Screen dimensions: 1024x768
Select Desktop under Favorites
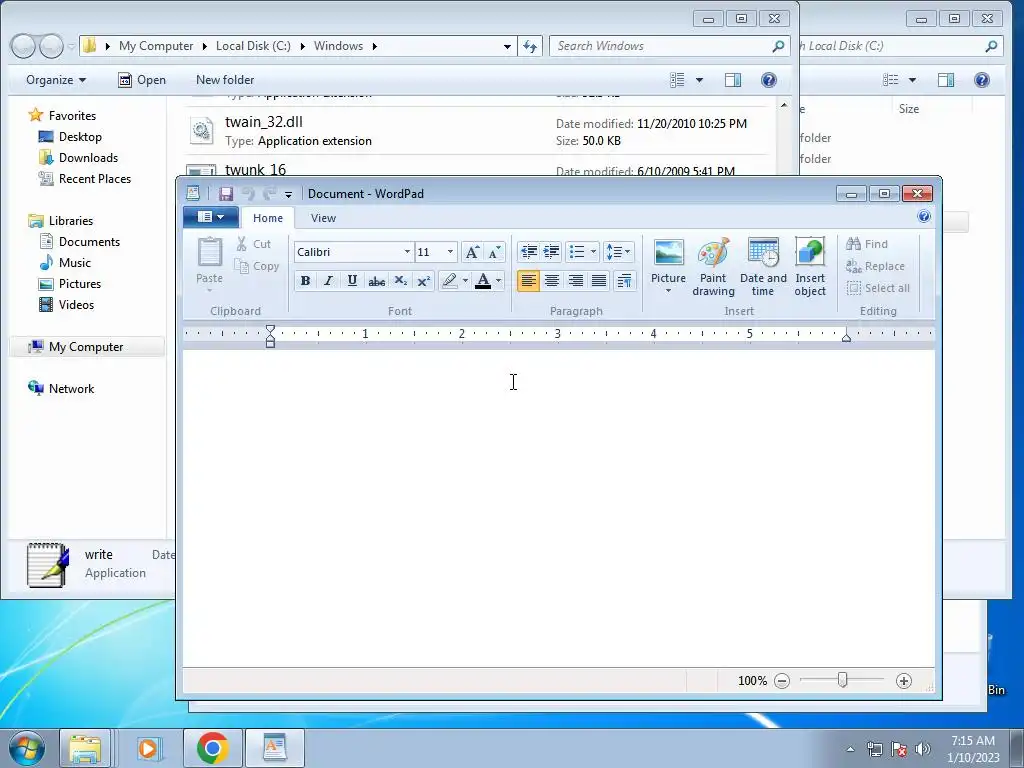pos(71,136)
